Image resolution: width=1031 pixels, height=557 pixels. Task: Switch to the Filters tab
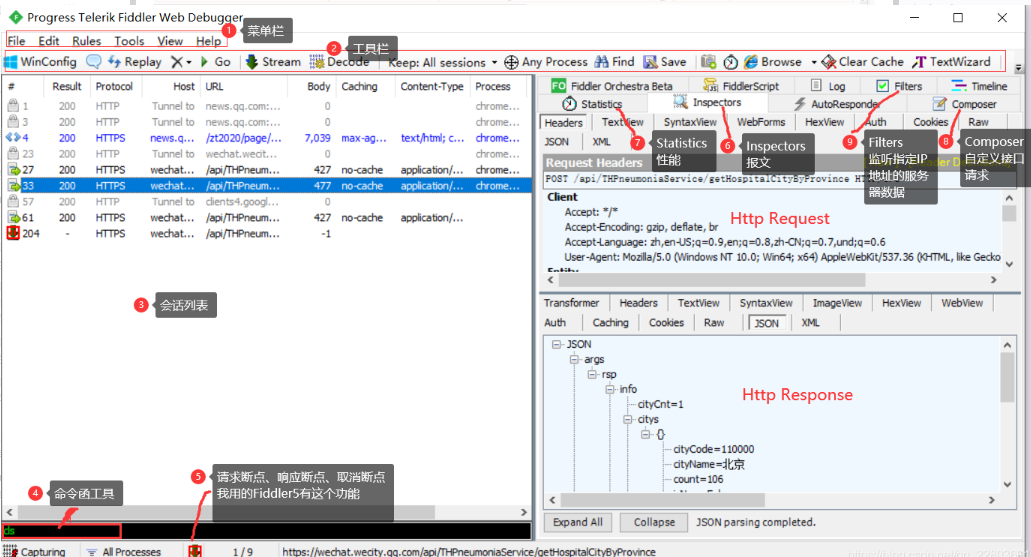(899, 86)
